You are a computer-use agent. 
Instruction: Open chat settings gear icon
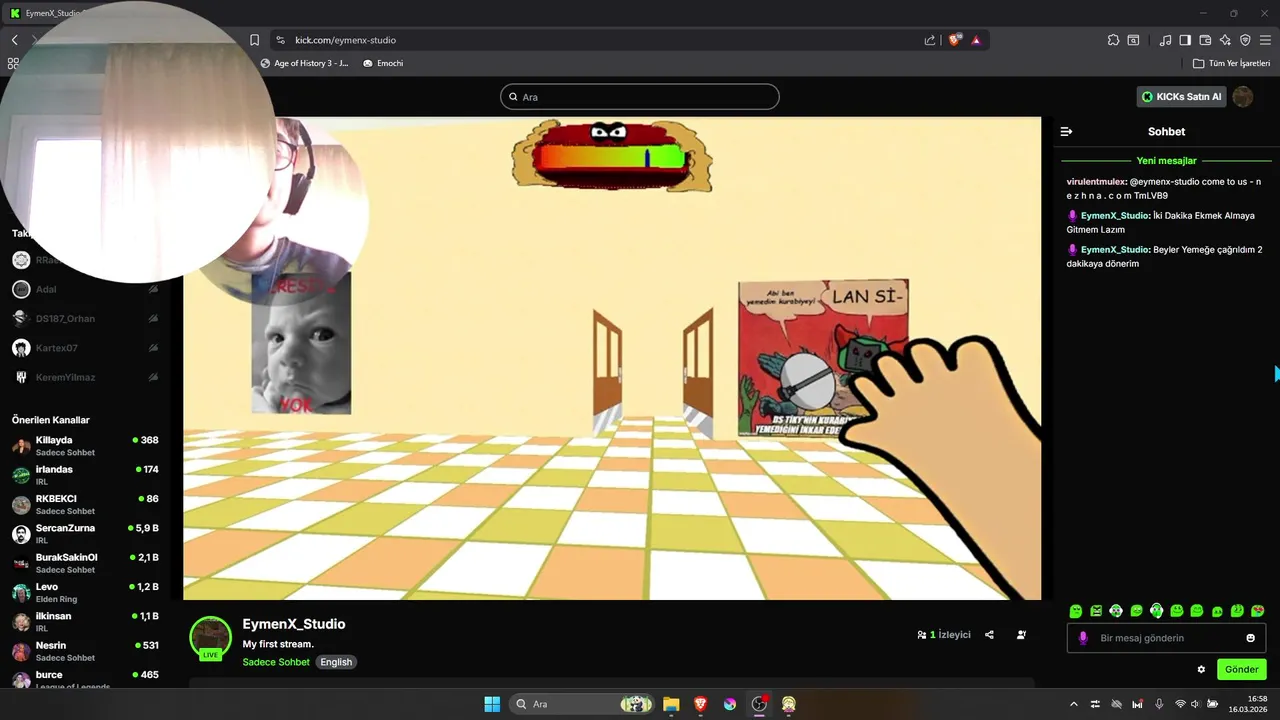(x=1201, y=669)
